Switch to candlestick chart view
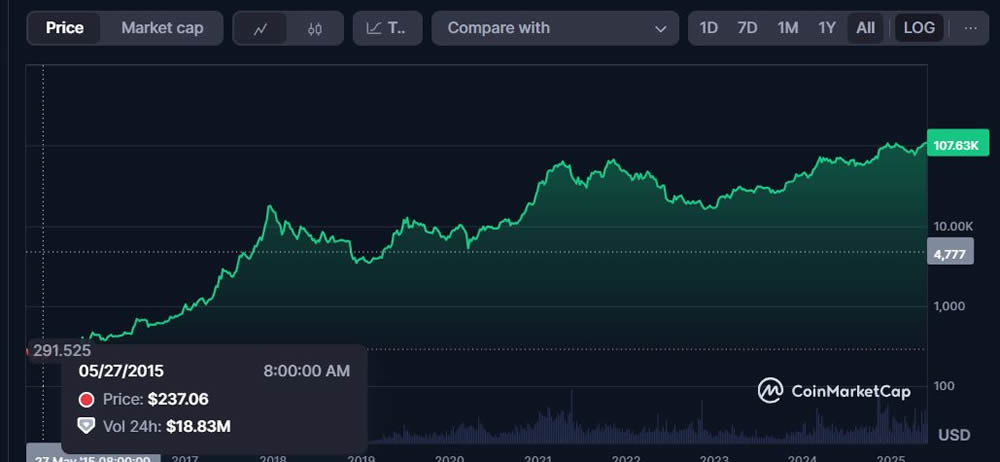 [x=315, y=28]
